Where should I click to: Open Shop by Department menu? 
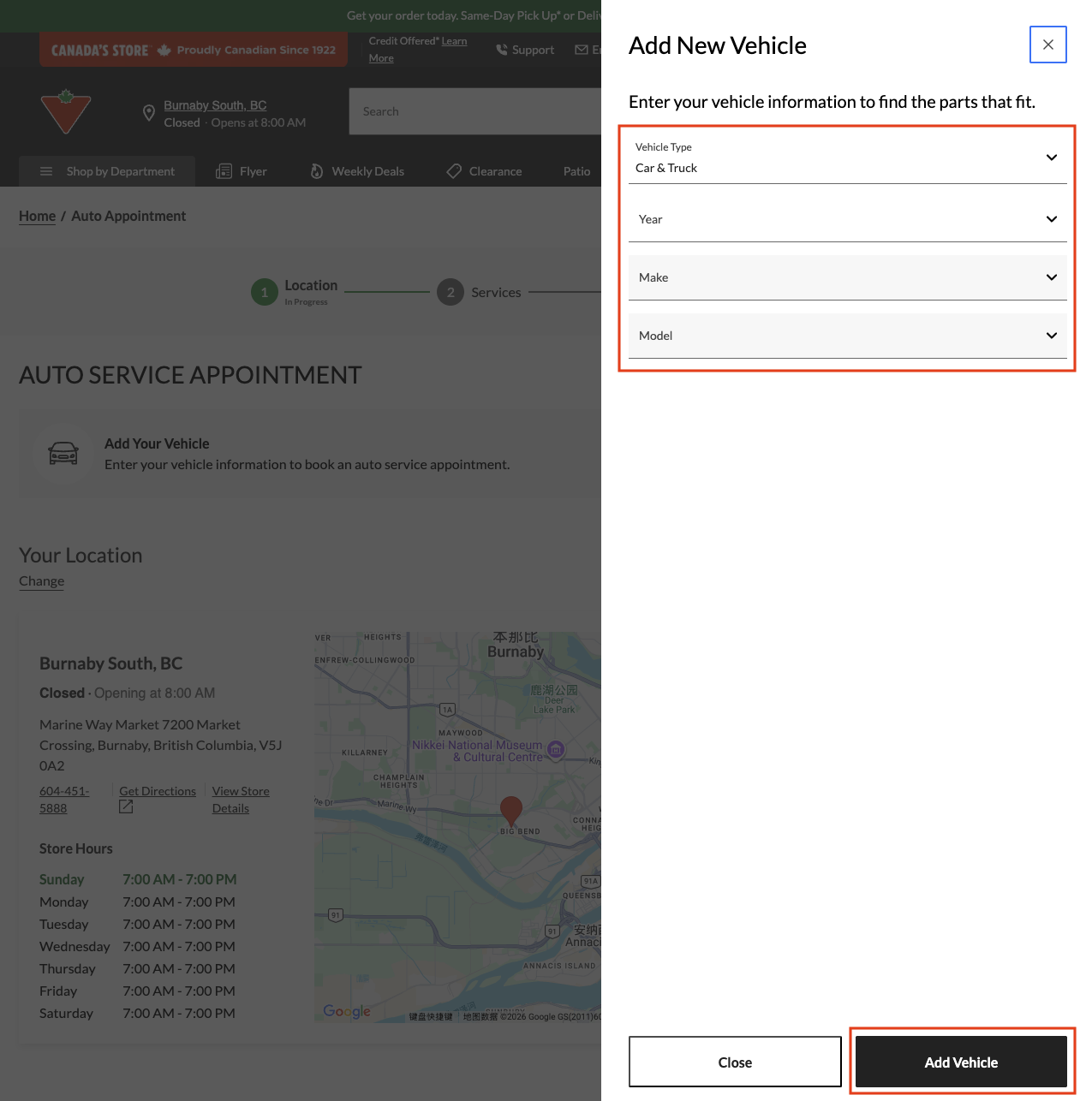coord(107,171)
